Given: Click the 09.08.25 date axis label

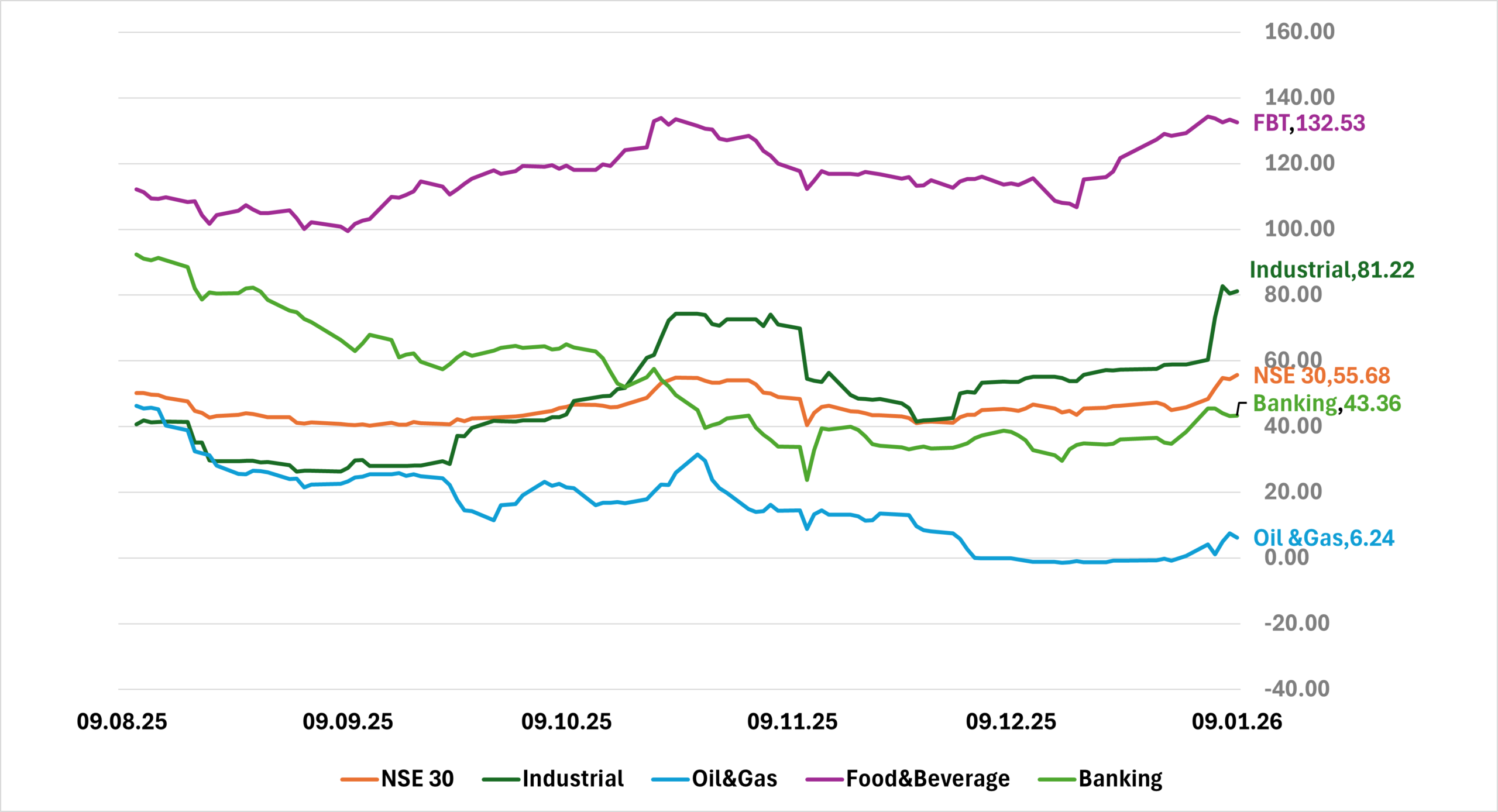Looking at the screenshot, I should click(122, 722).
